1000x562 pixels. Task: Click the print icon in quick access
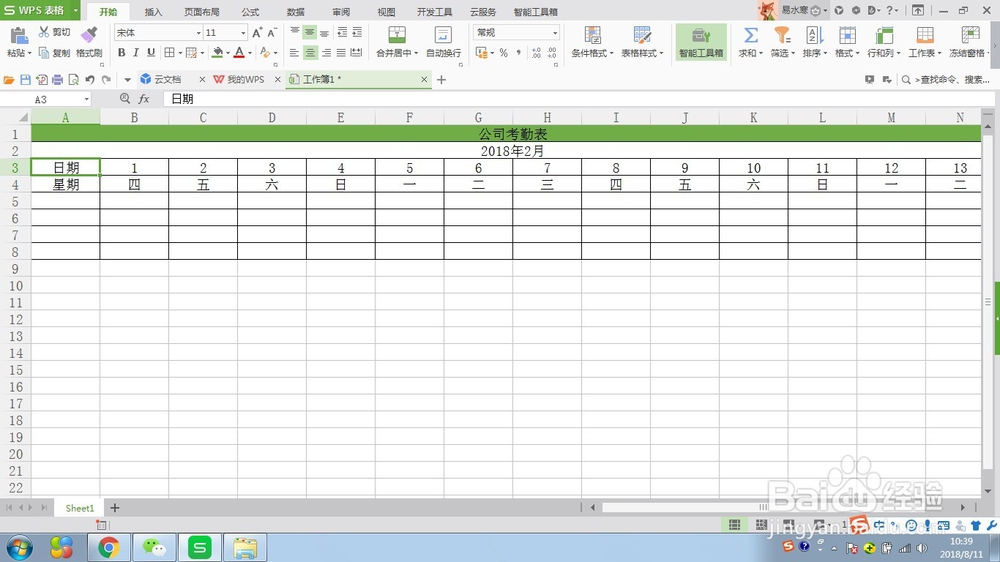pyautogui.click(x=57, y=80)
